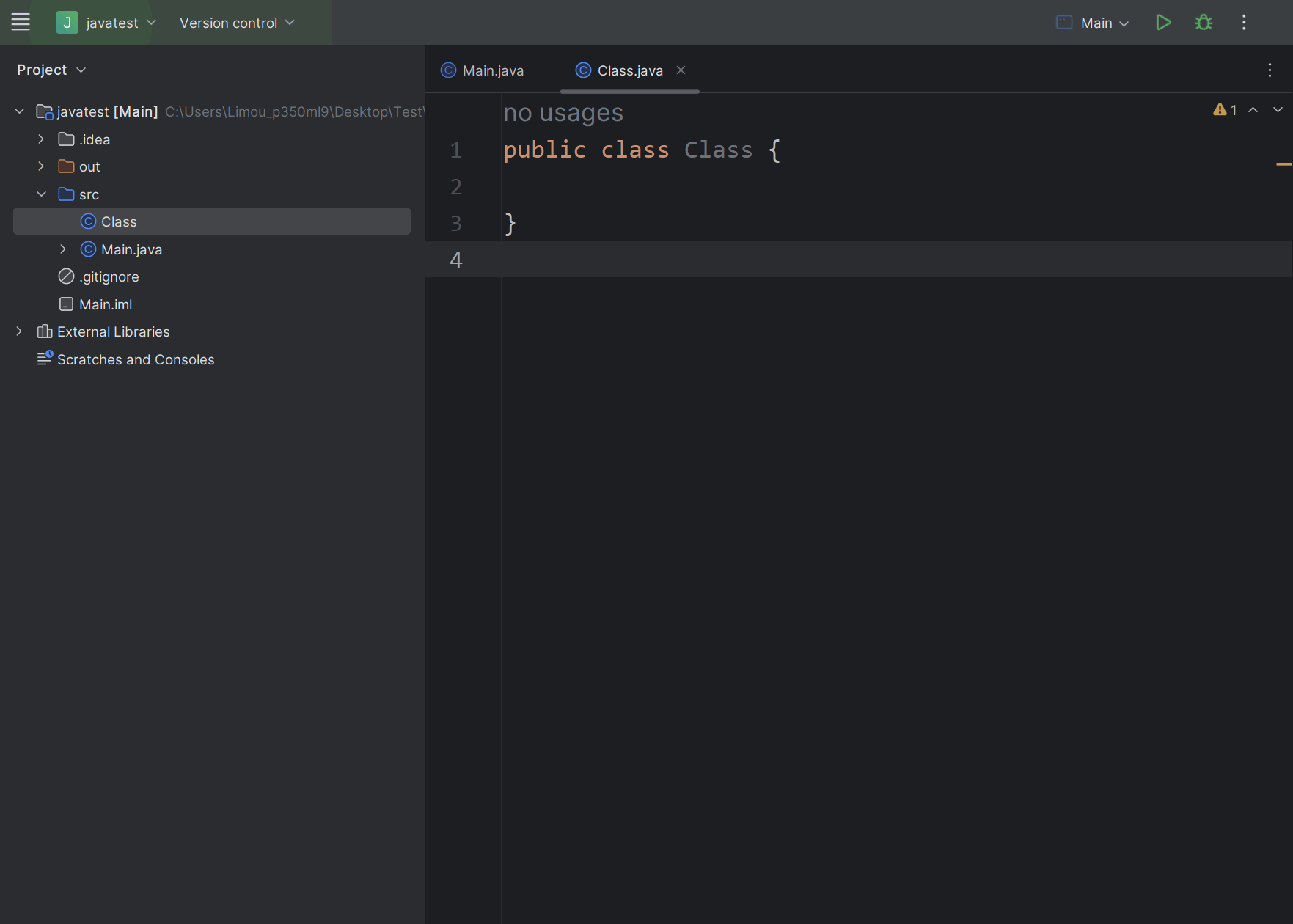Click the Run green play icon
This screenshot has width=1293, height=924.
click(x=1163, y=23)
